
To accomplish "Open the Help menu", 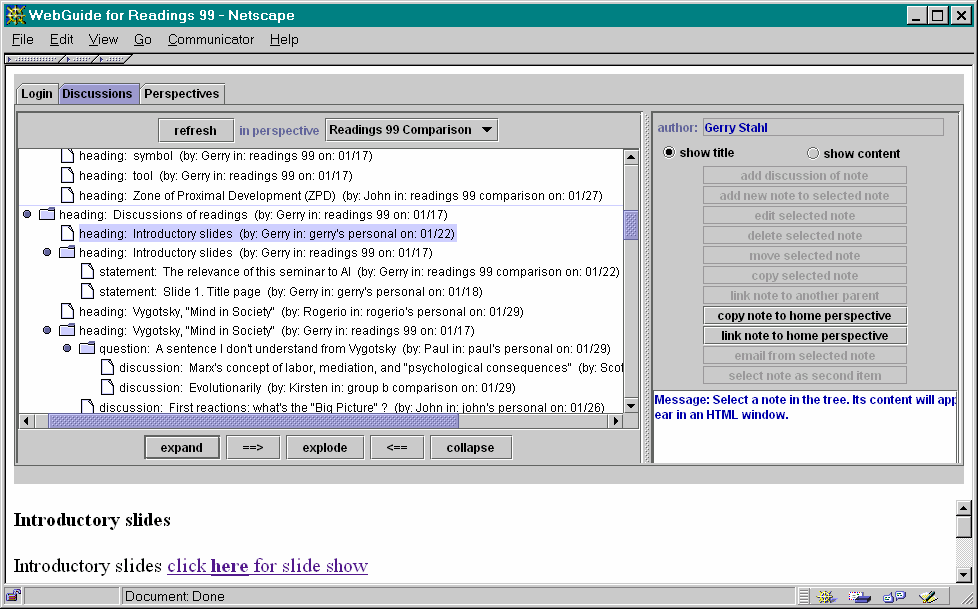I will (x=284, y=39).
